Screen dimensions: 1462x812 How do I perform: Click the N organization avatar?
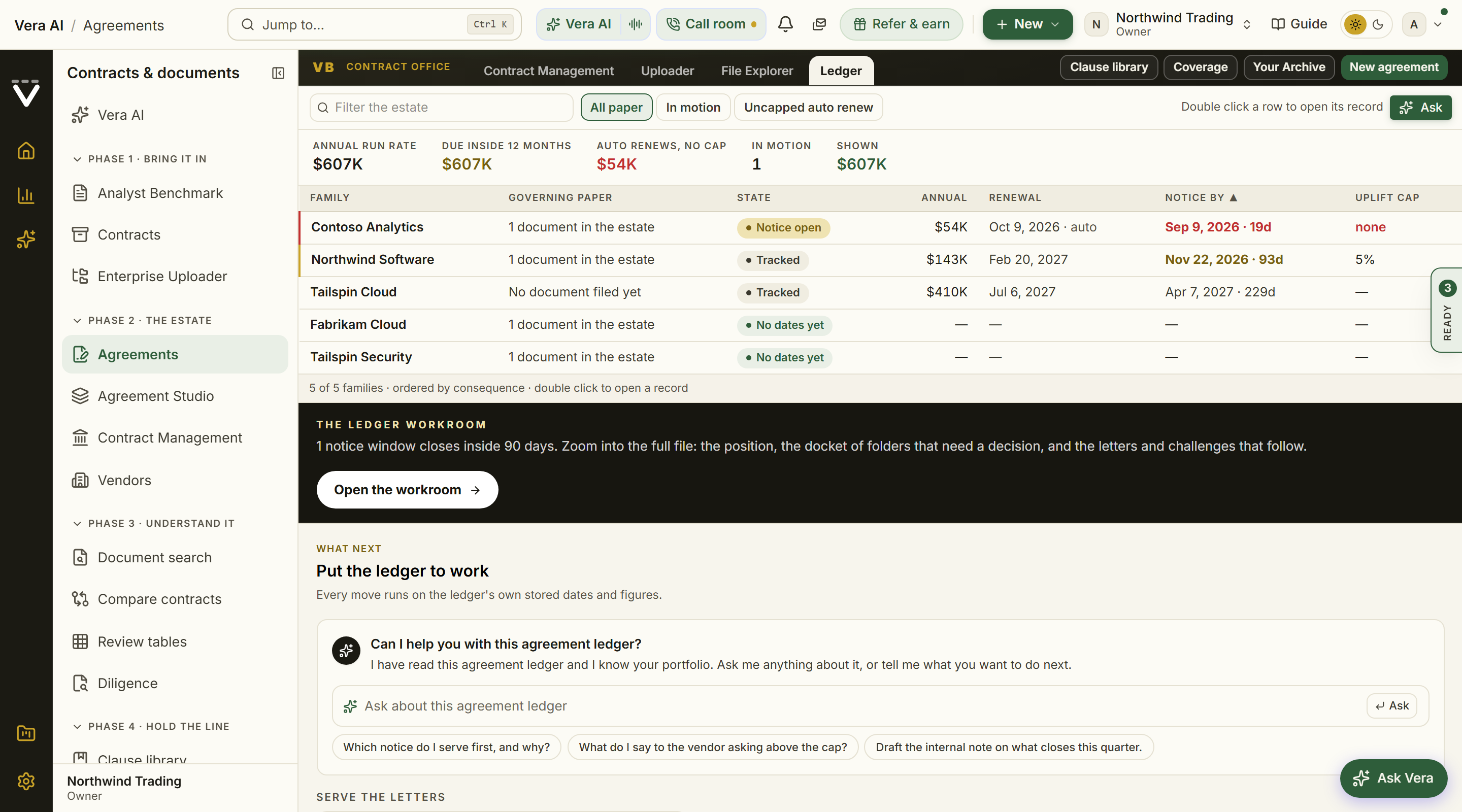pos(1096,24)
